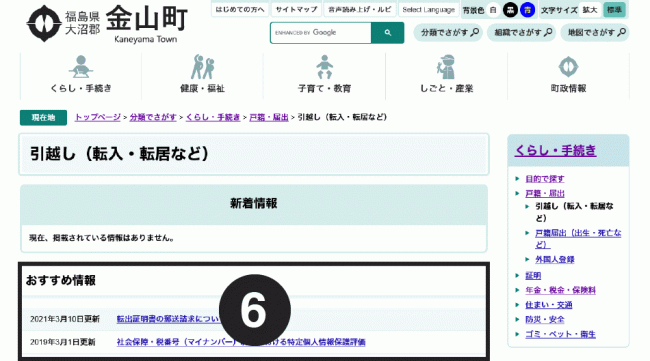Click the おすすめ情報 heading

click(61, 280)
